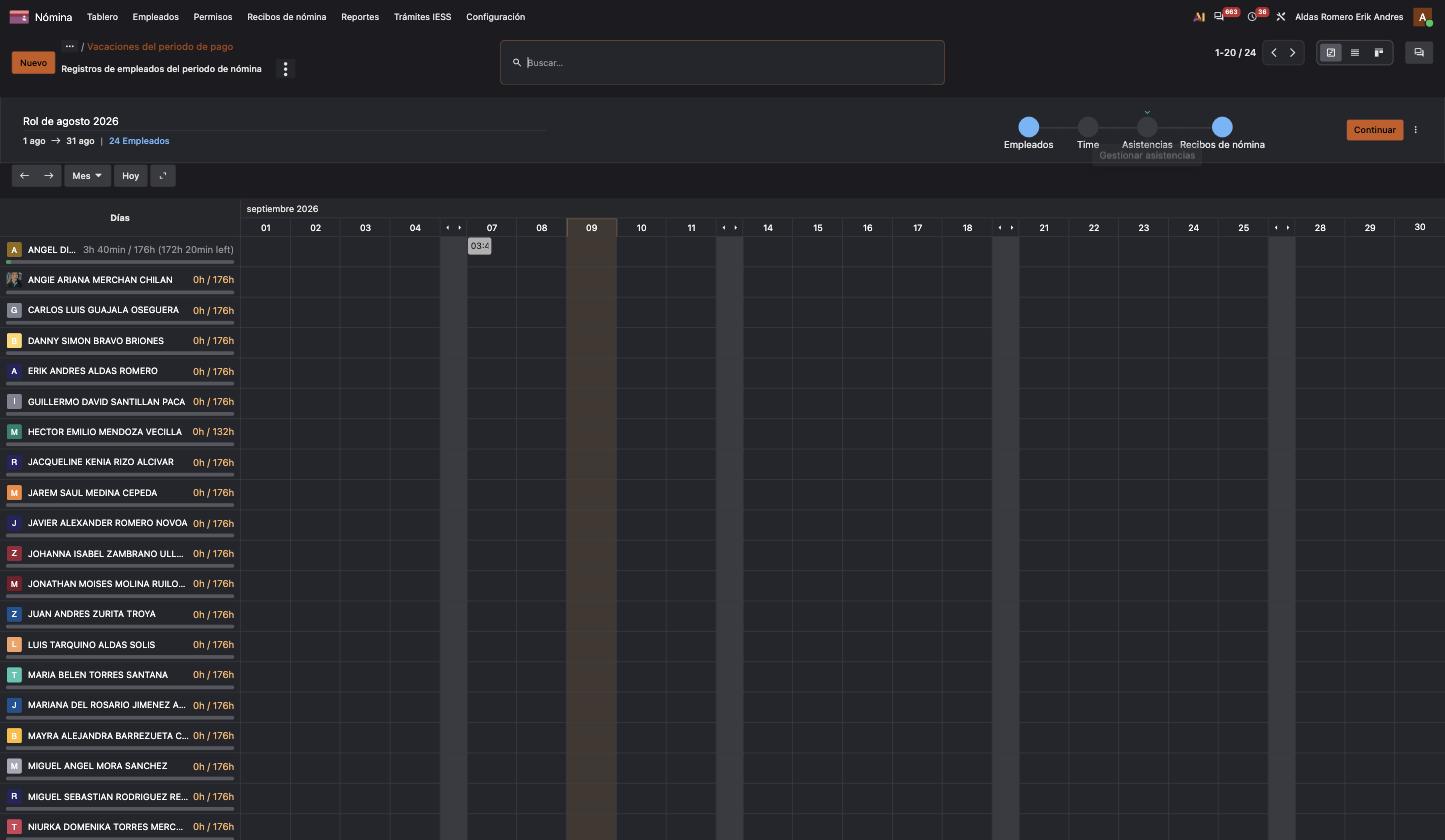
Task: Open the actions kebab menu beside the record title
Action: (285, 69)
